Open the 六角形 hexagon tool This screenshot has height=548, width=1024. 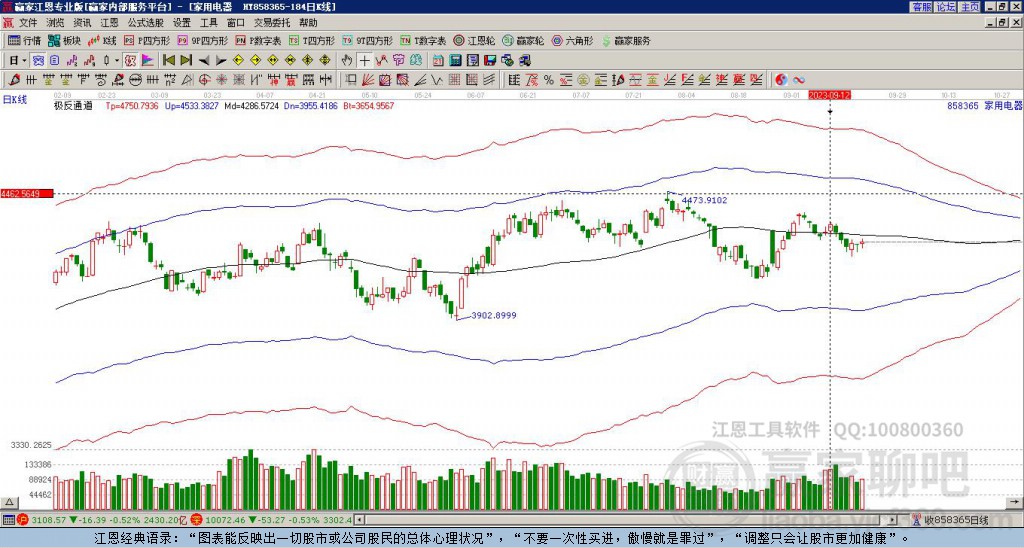pos(573,40)
